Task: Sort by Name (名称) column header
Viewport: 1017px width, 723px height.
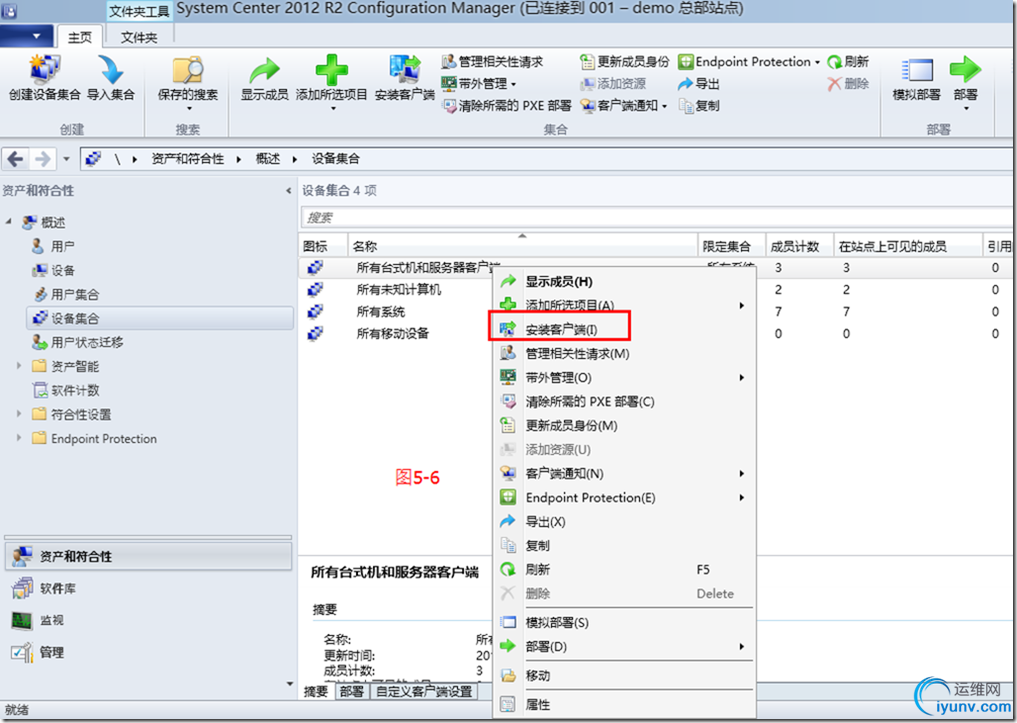Action: click(523, 246)
